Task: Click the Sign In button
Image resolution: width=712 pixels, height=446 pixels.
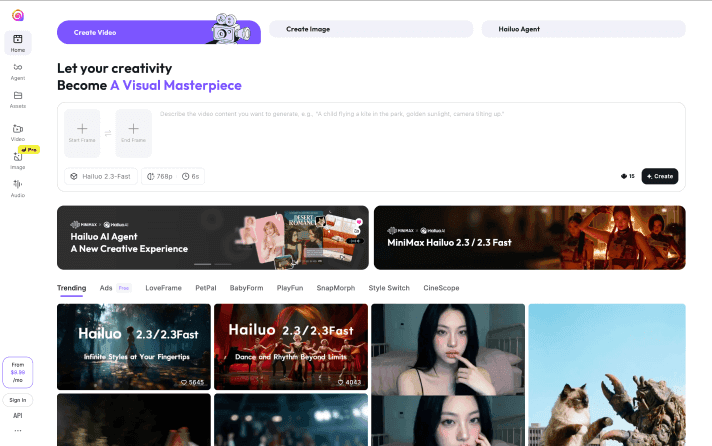Action: click(18, 400)
